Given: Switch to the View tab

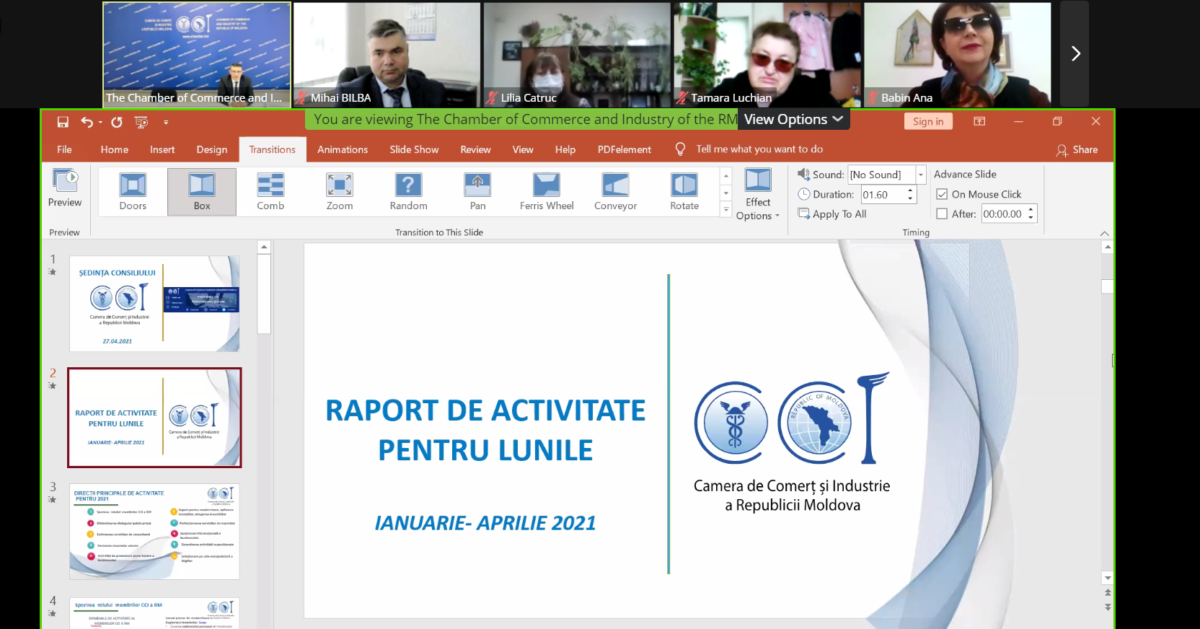Looking at the screenshot, I should pos(523,149).
